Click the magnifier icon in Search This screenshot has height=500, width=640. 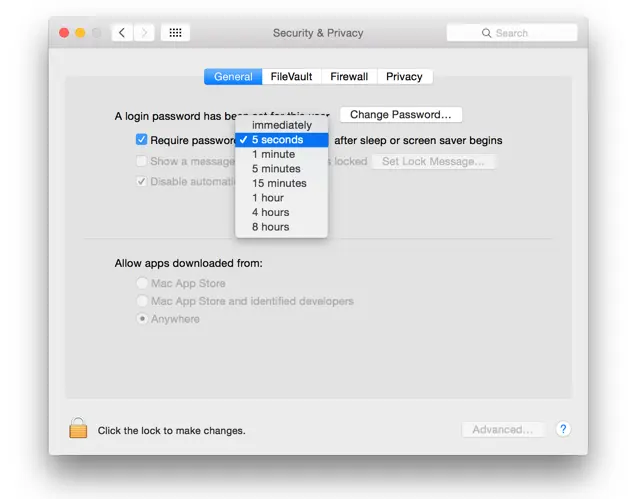click(x=486, y=33)
